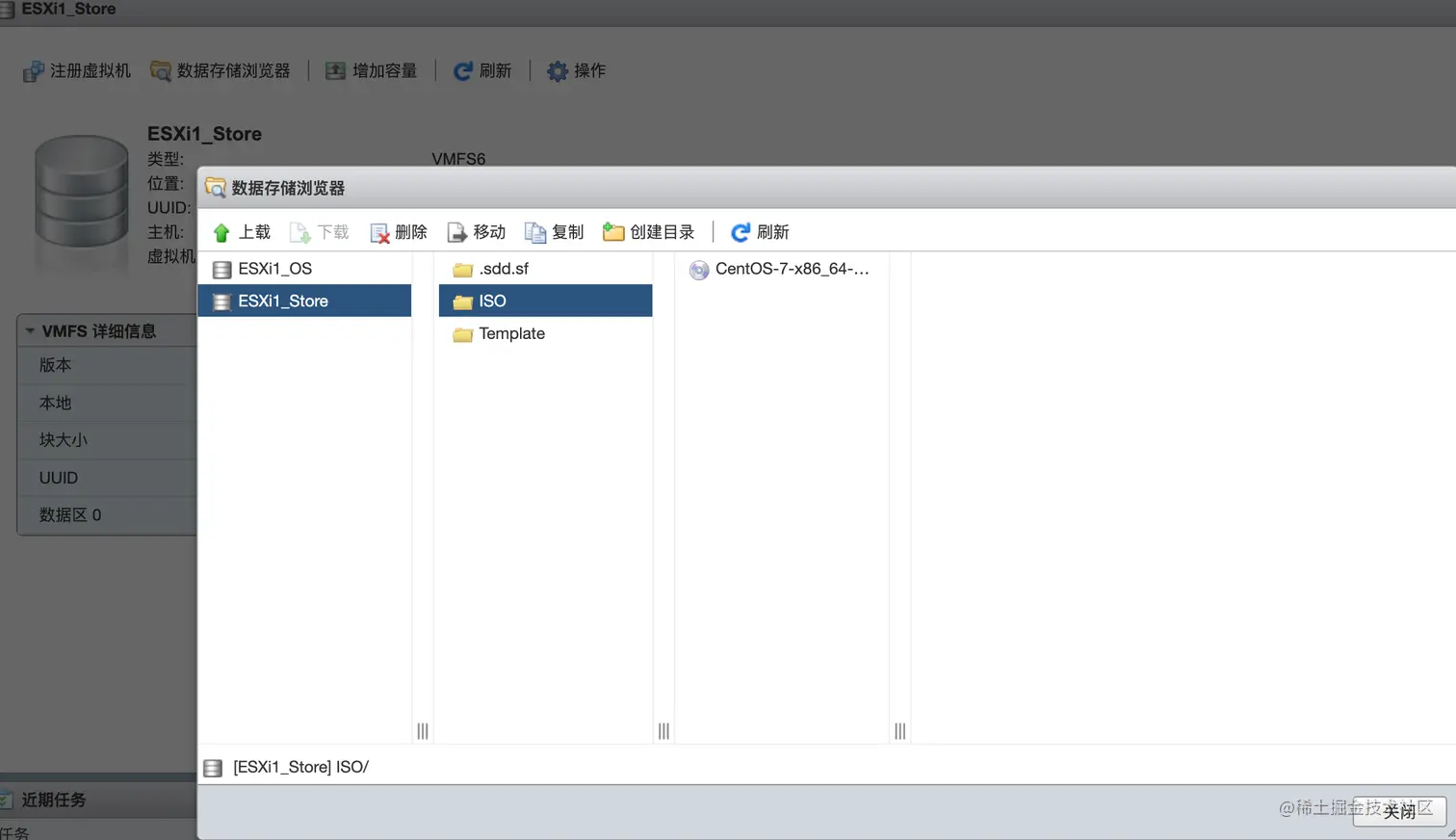Collapse the VMFS 详细信息 panel

30,331
